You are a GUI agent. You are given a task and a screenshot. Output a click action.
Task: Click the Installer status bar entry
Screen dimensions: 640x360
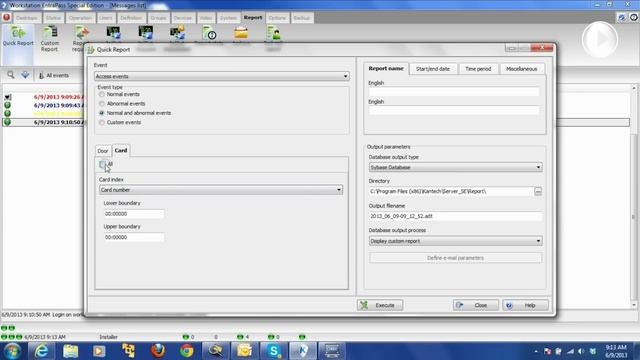(109, 337)
